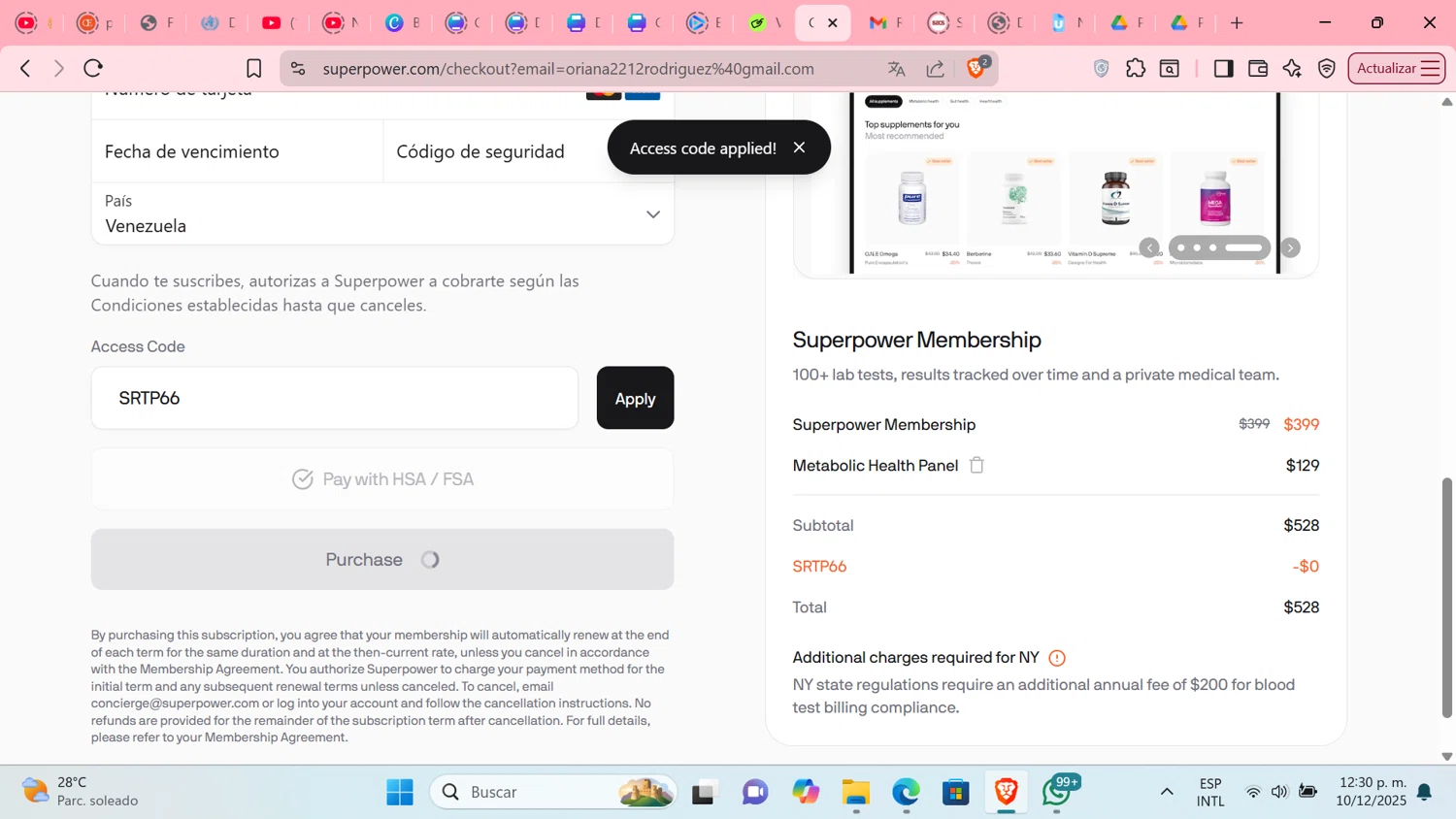Screen dimensions: 1456x819
Task: Click the Fecha de vencimiento field
Action: 238,151
